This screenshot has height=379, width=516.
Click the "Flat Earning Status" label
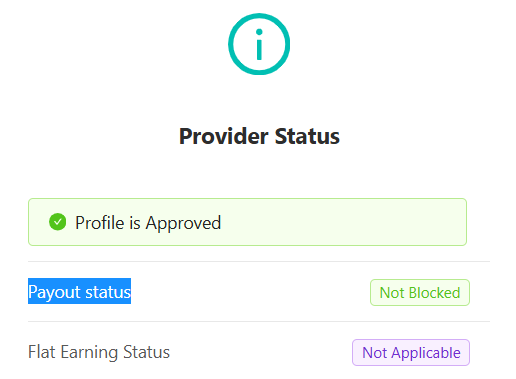click(99, 352)
